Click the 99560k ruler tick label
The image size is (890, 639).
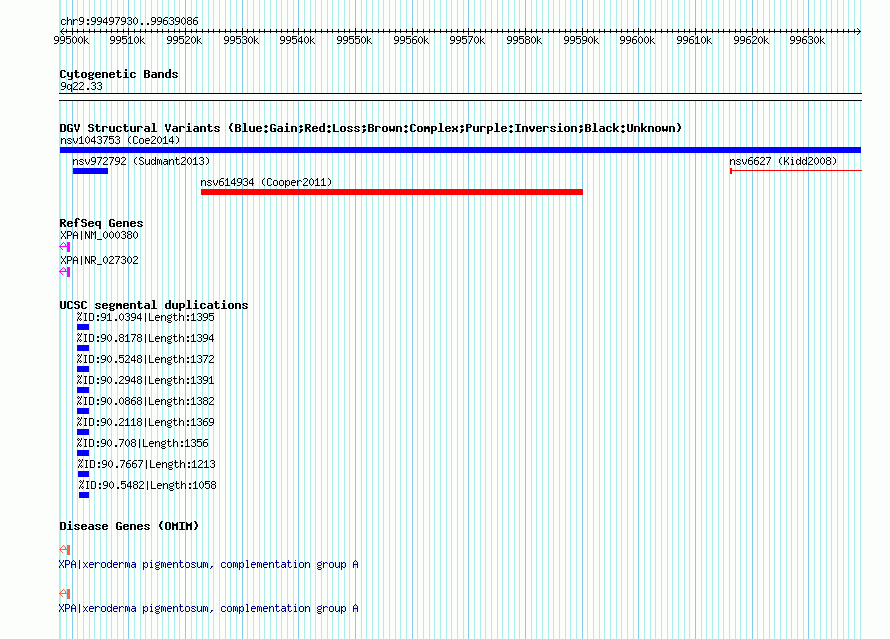pyautogui.click(x=411, y=40)
